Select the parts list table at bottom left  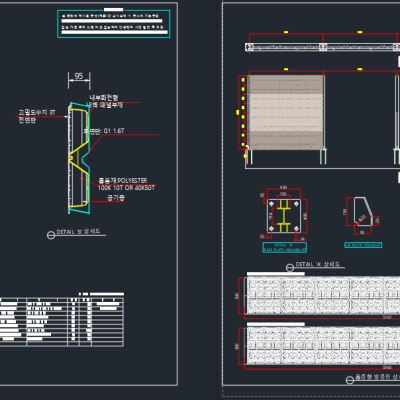[62, 322]
